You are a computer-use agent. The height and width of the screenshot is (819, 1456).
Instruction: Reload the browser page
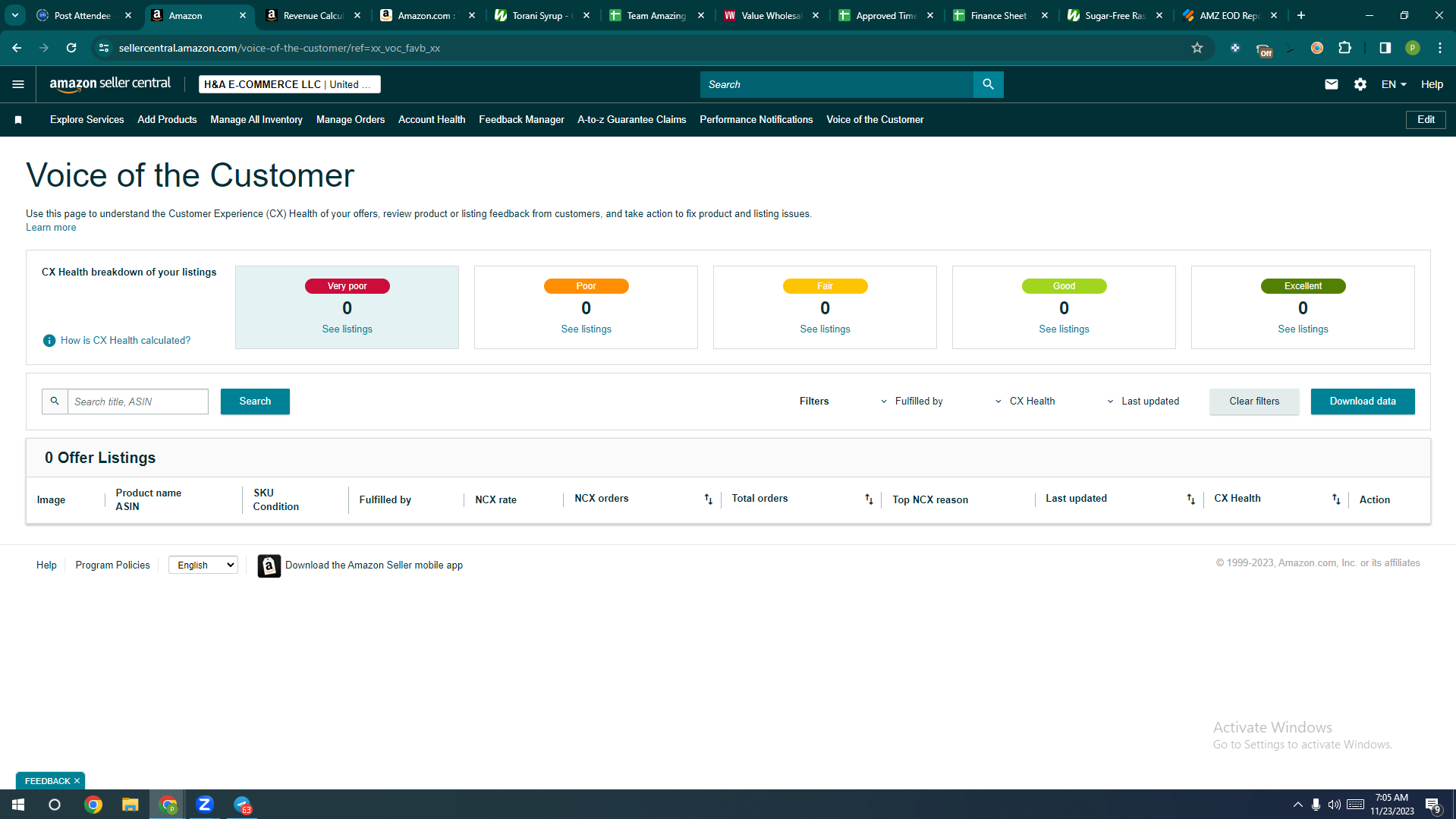click(71, 48)
